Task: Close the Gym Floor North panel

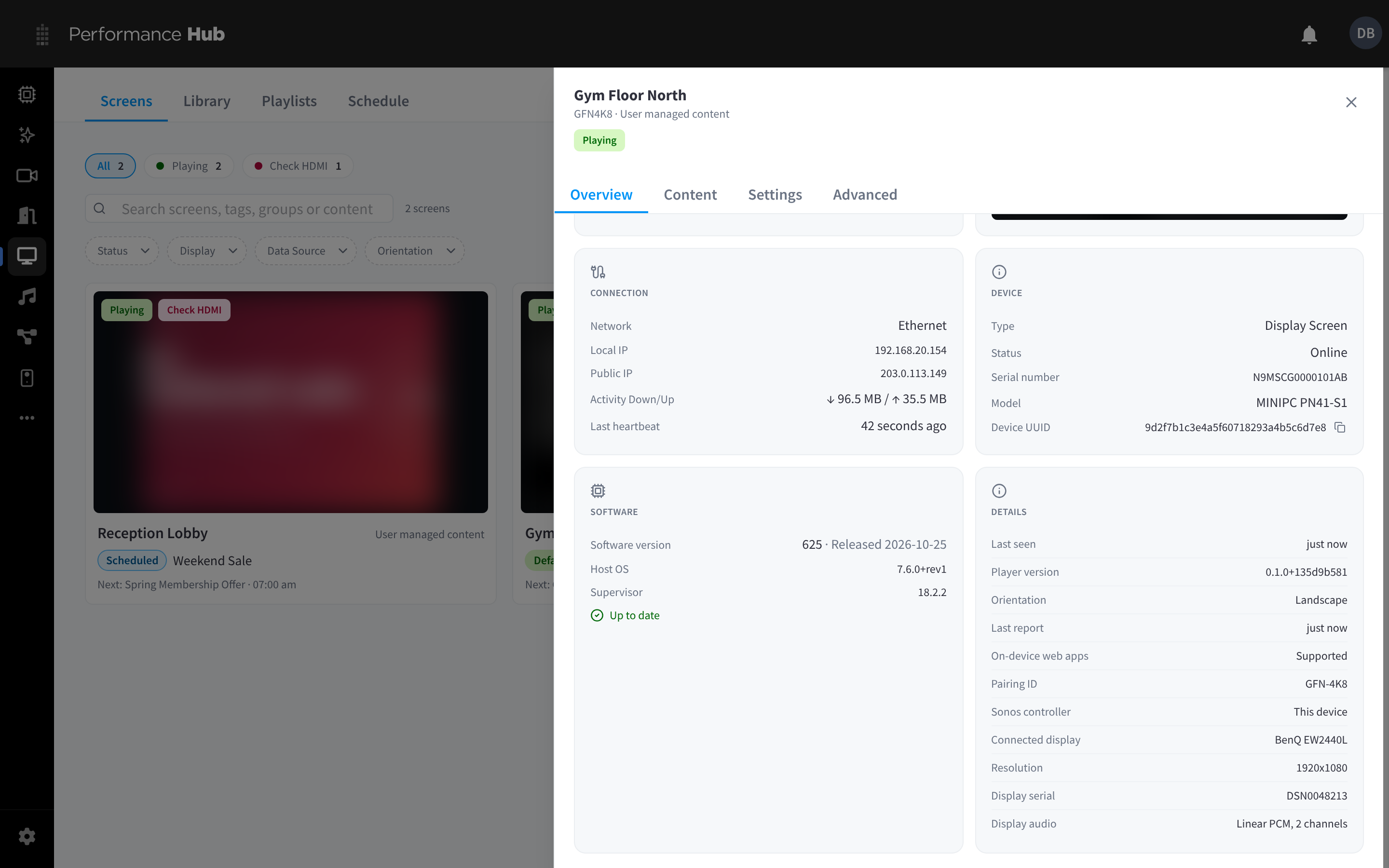Action: tap(1351, 102)
